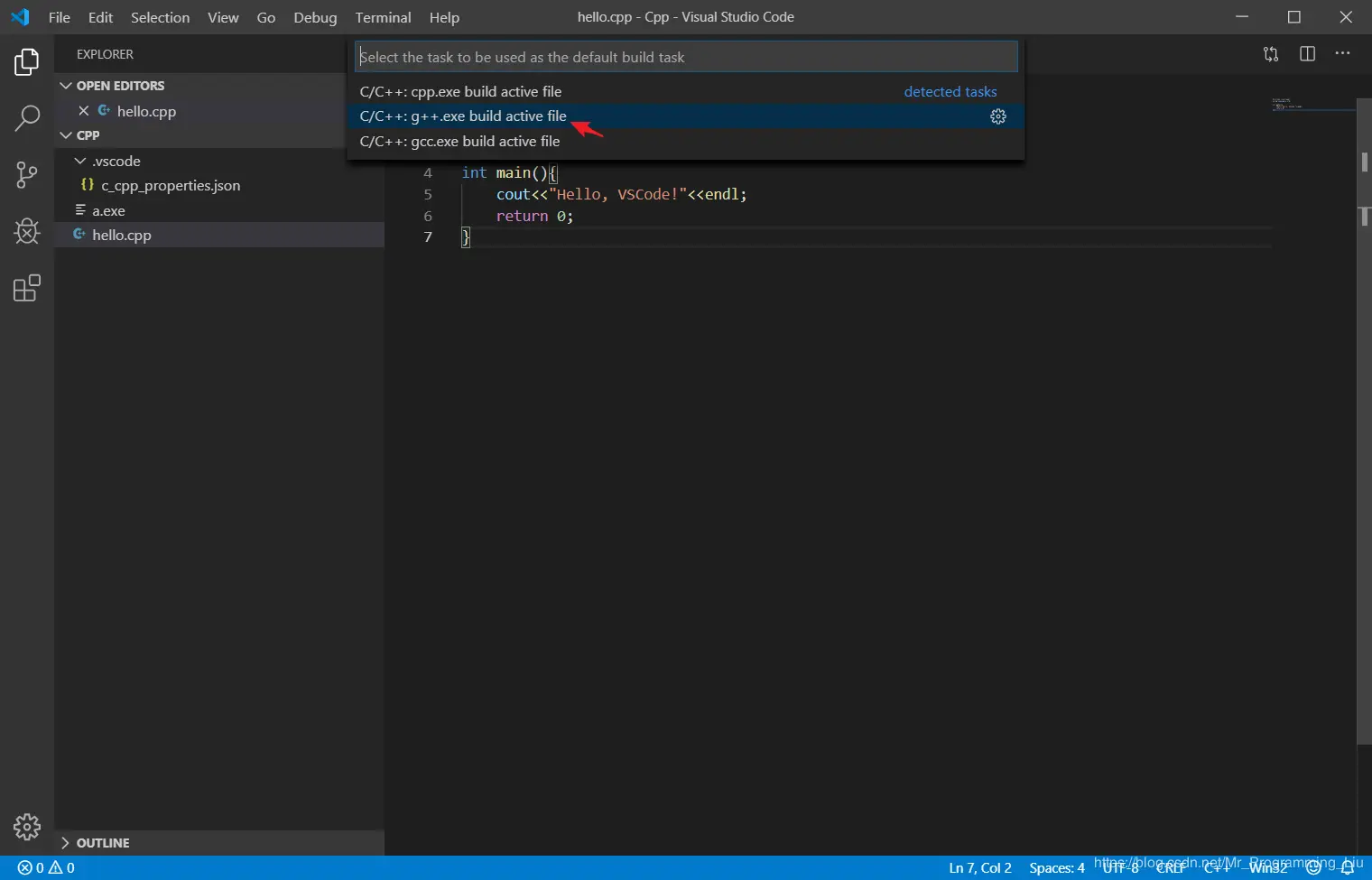Send feedback via the smiley icon

(1314, 867)
